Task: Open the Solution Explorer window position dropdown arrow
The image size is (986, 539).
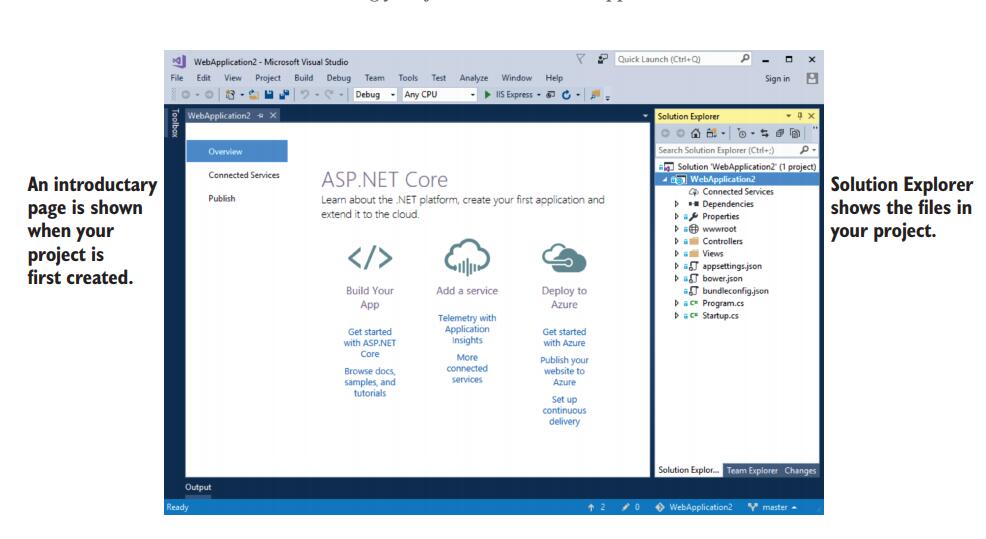Action: (x=788, y=116)
